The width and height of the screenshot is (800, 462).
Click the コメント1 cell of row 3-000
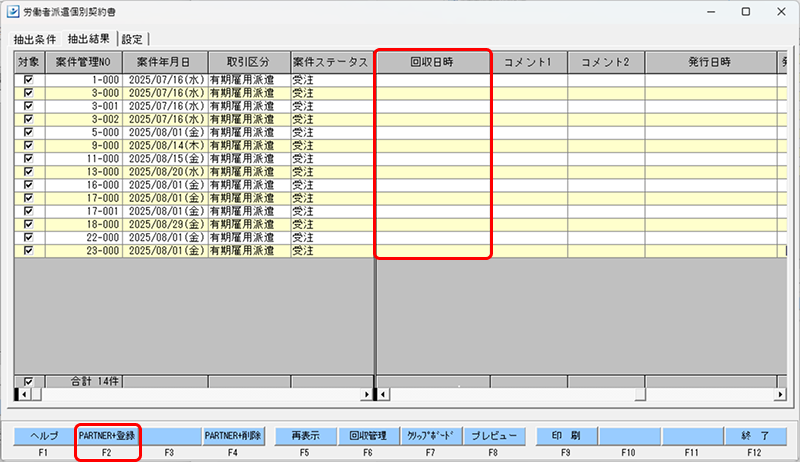529,93
